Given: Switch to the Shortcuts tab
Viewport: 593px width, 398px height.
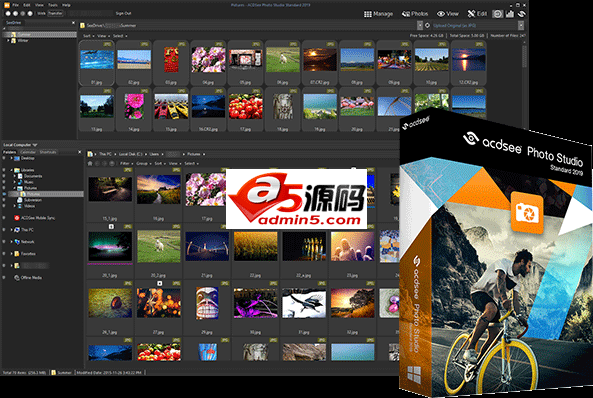Looking at the screenshot, I should pos(48,152).
